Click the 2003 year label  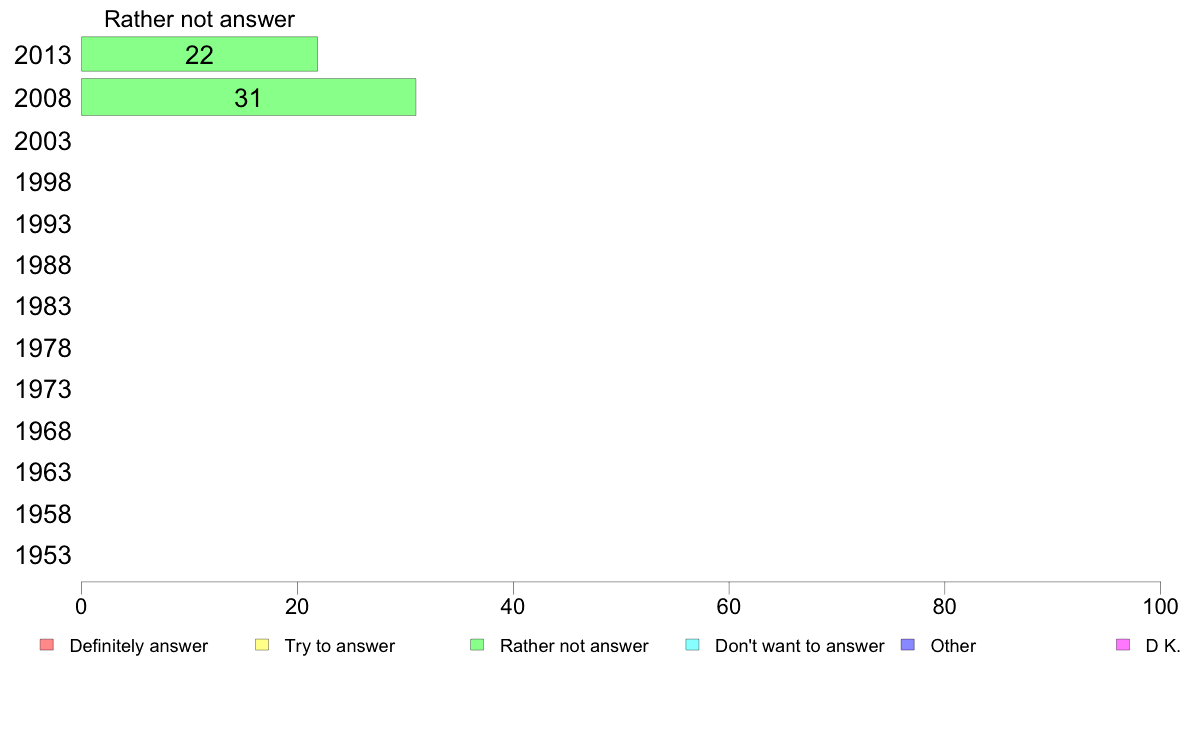pos(42,141)
